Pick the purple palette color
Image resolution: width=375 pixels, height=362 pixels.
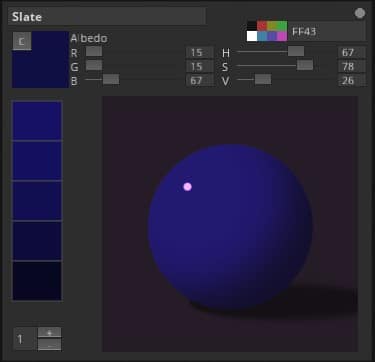[x=272, y=36]
